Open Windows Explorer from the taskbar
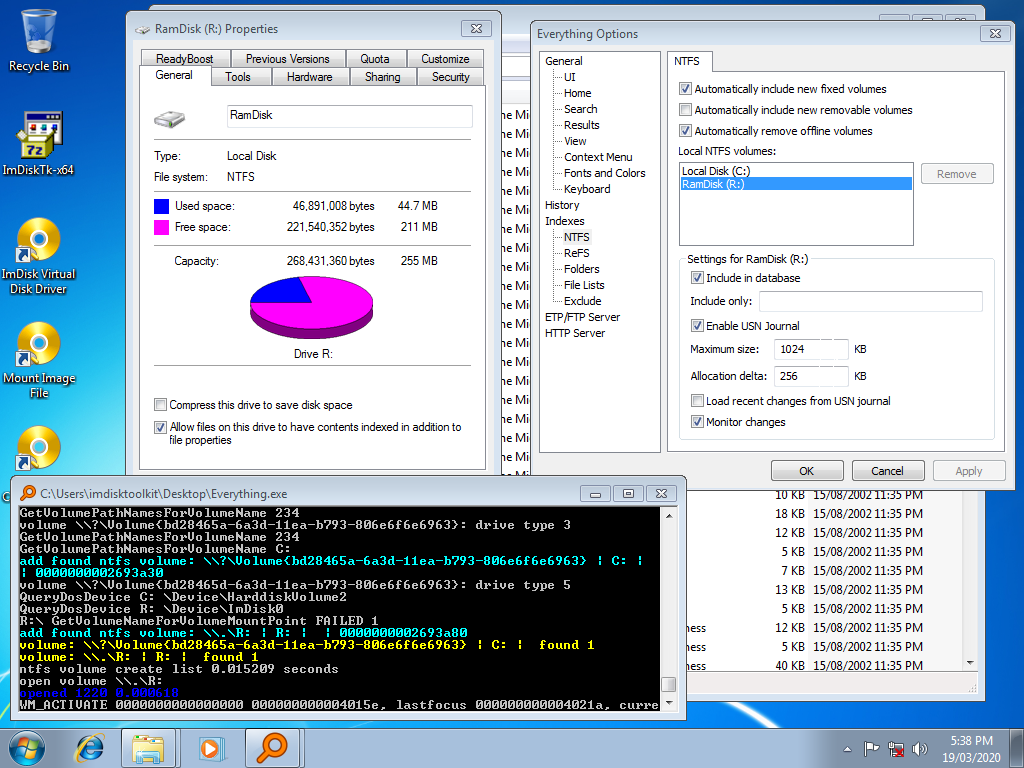 (x=148, y=748)
